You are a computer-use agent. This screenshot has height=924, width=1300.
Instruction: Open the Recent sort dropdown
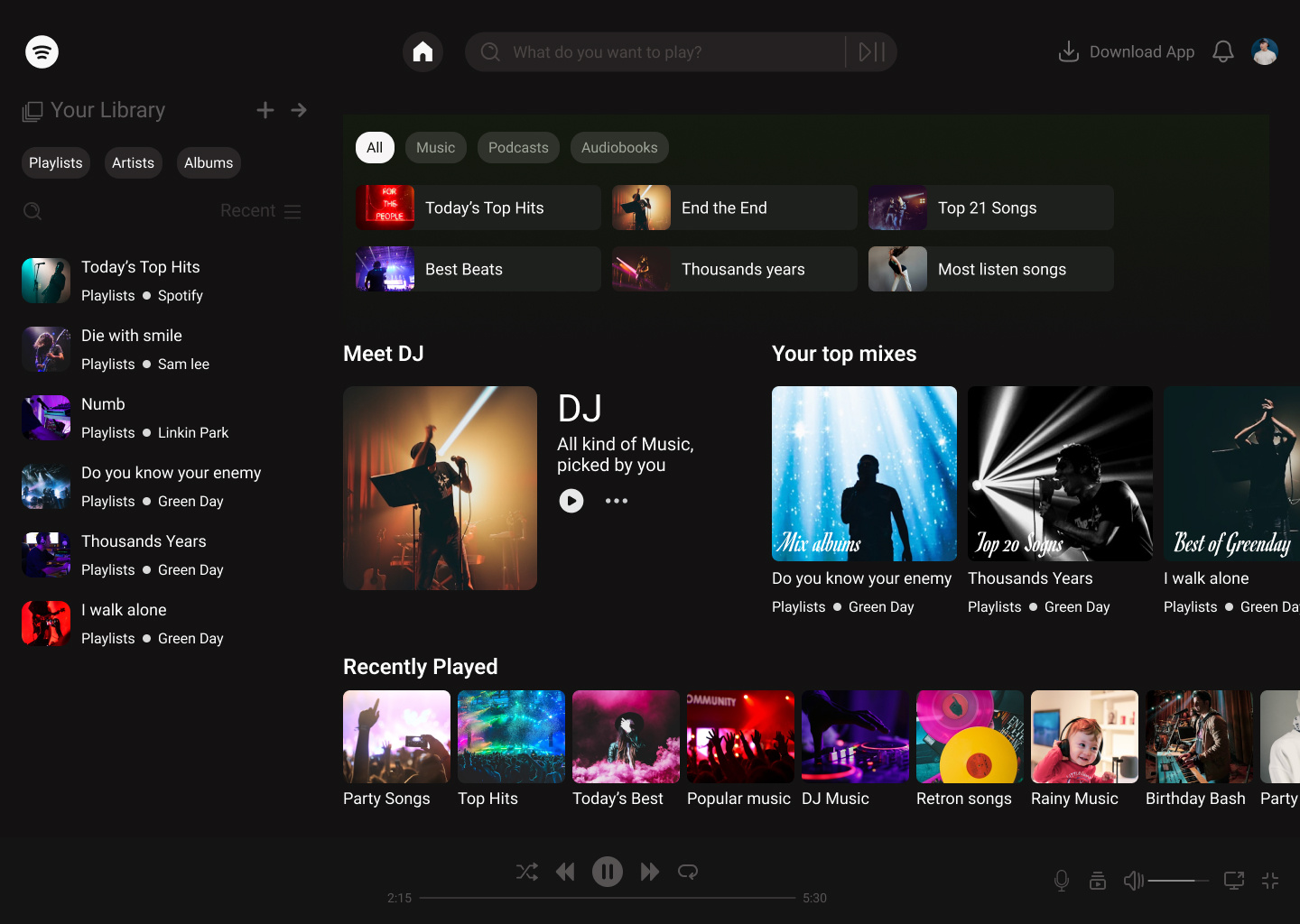(260, 211)
